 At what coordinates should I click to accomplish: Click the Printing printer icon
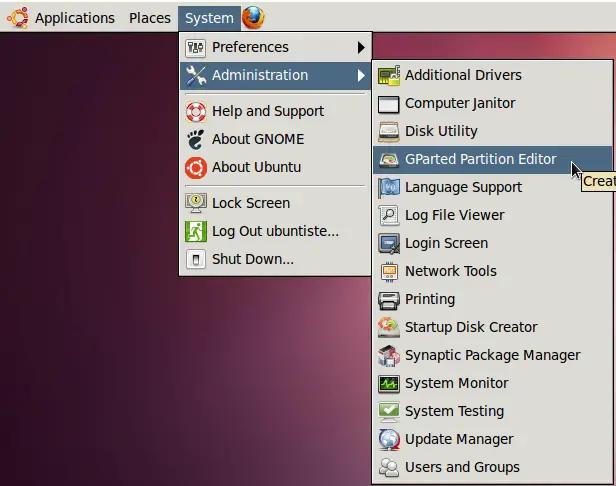[x=389, y=300]
